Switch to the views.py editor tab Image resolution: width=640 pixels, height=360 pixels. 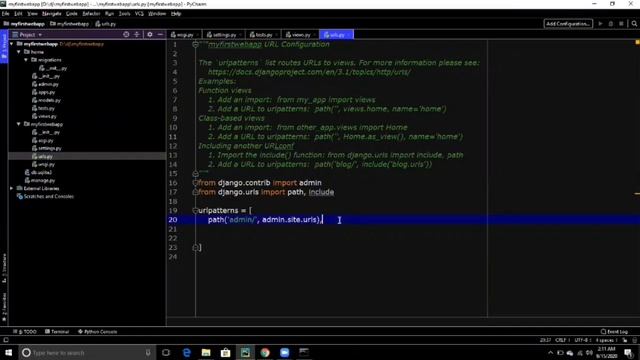(300, 35)
